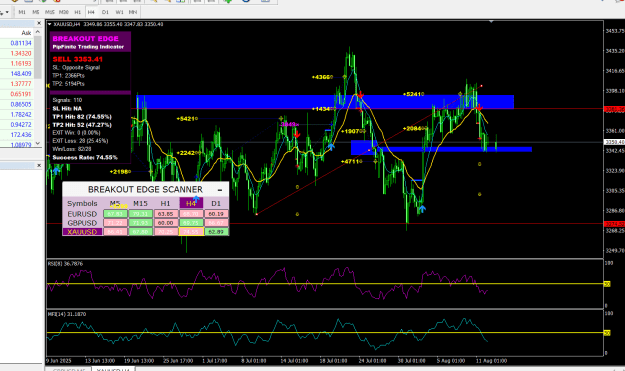
Task: Click Market Watch scrollbar up arrow
Action: pyautogui.click(x=38, y=32)
